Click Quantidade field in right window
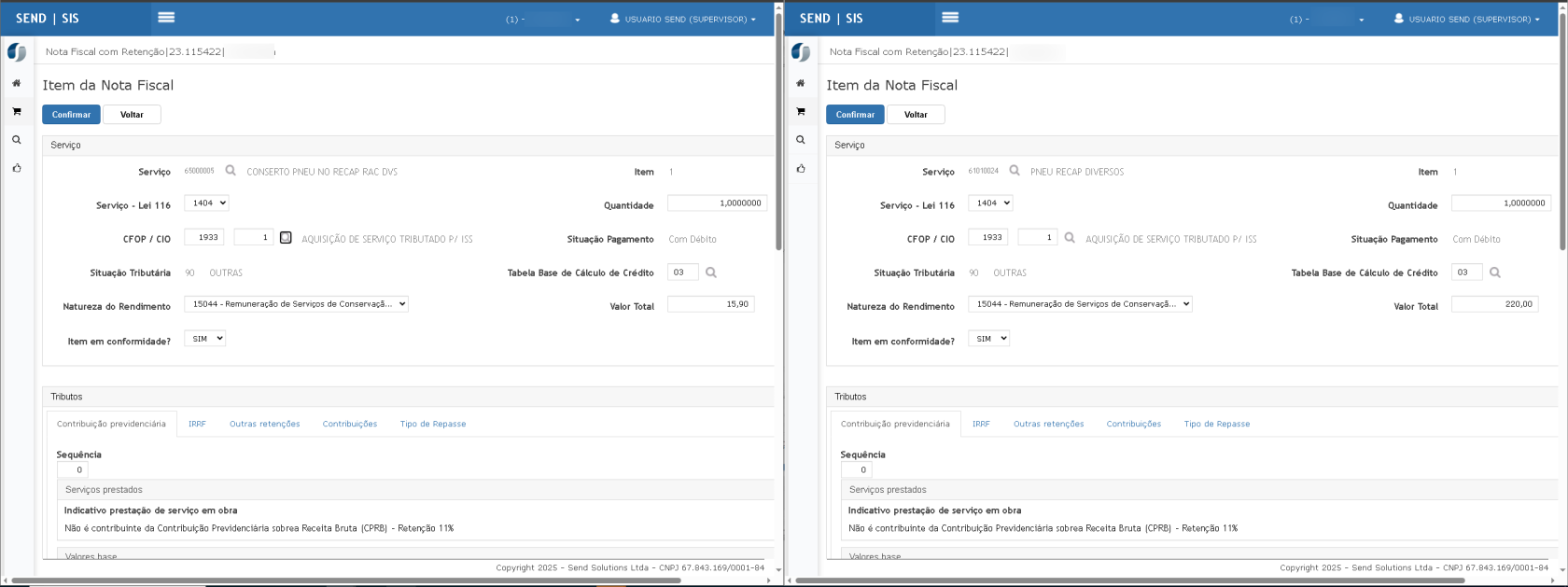Screen dimensions: 1568x587 tap(1501, 203)
